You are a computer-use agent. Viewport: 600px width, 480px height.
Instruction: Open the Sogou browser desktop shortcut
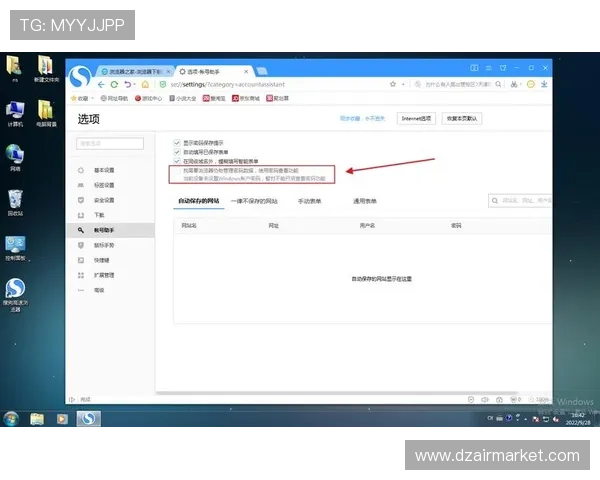point(15,295)
